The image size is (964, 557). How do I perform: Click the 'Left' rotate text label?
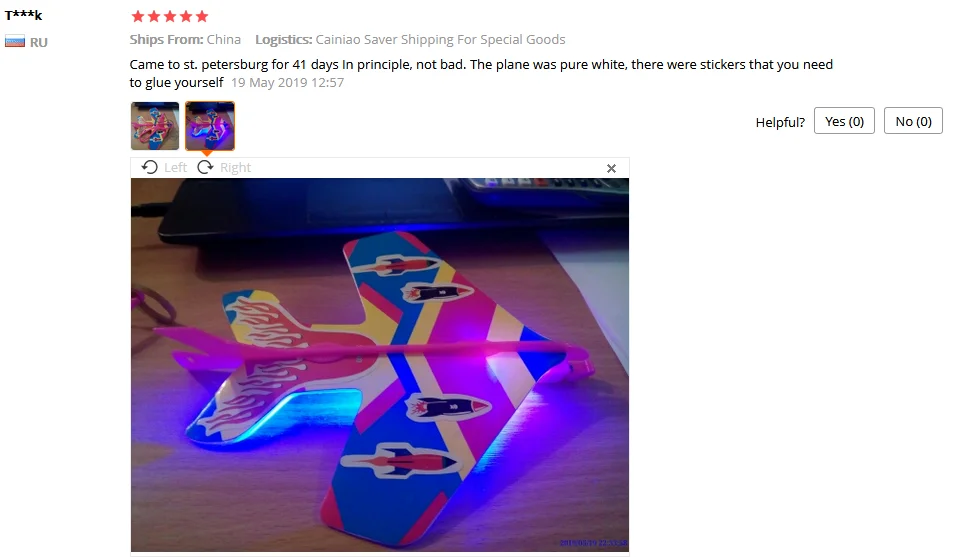tap(175, 167)
